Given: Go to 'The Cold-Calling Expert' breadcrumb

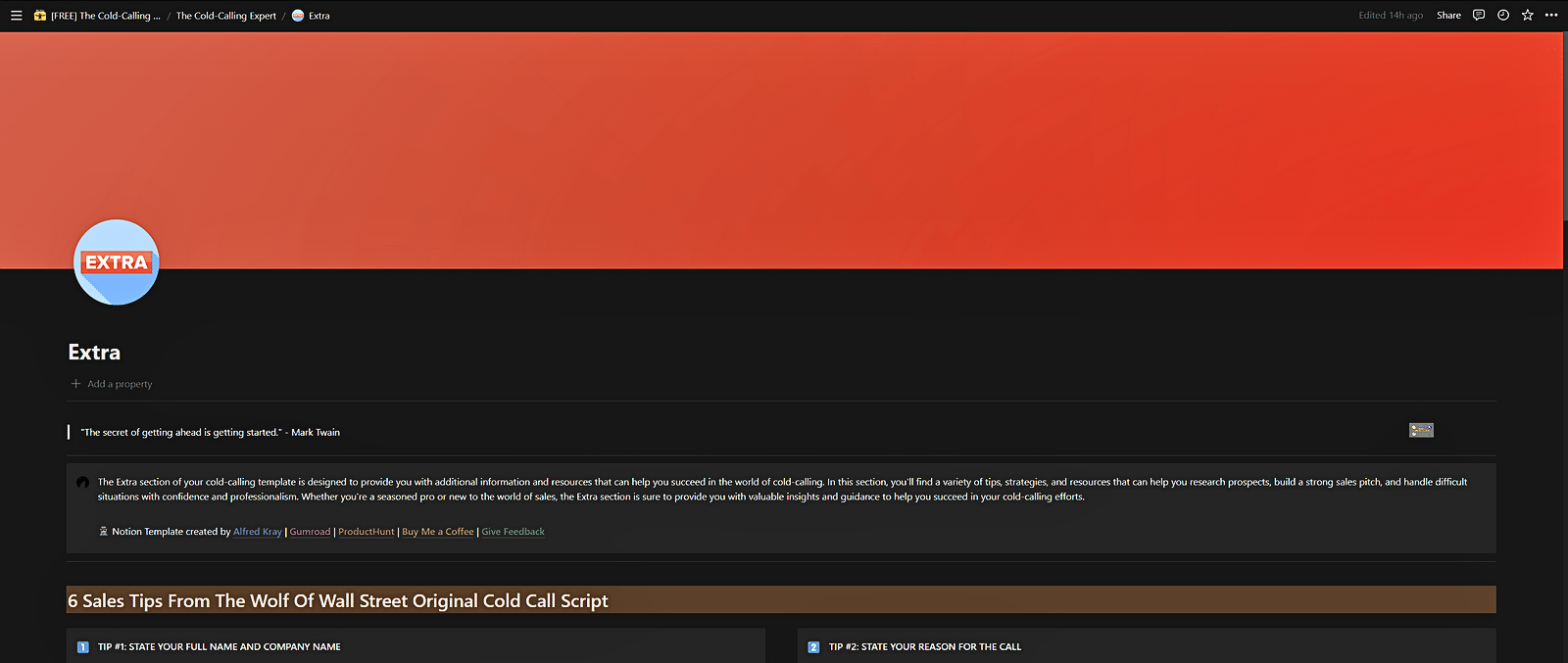Looking at the screenshot, I should (226, 16).
